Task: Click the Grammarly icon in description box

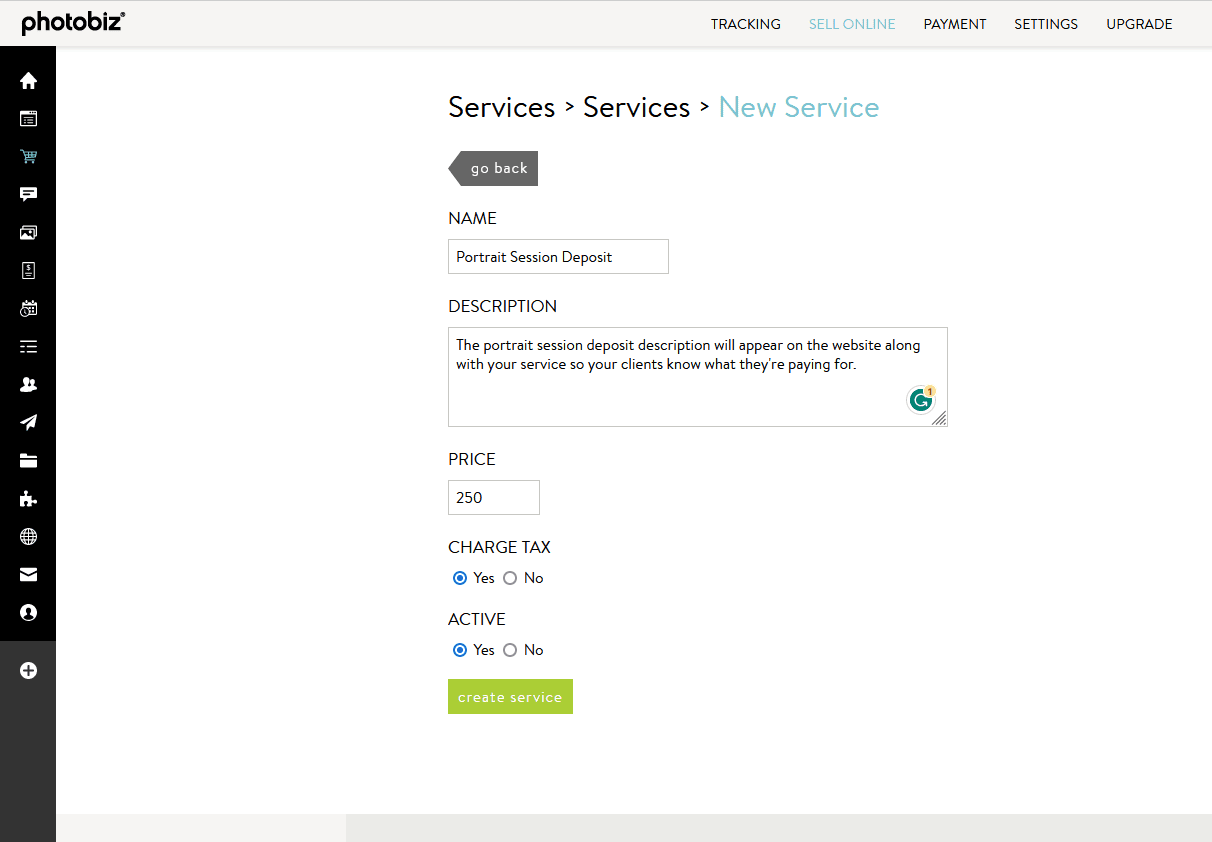Action: coord(921,399)
